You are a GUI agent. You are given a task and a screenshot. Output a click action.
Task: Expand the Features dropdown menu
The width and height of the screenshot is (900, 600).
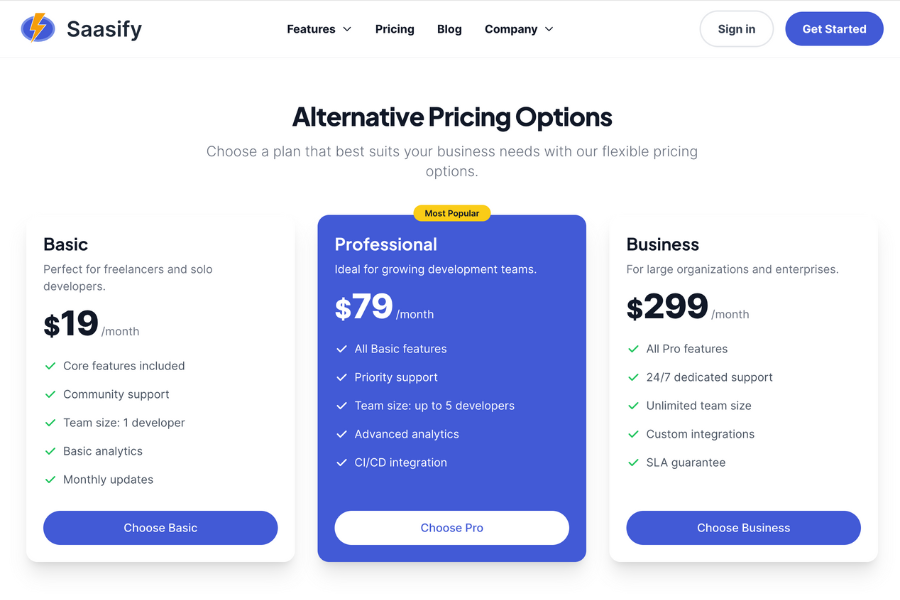click(318, 29)
